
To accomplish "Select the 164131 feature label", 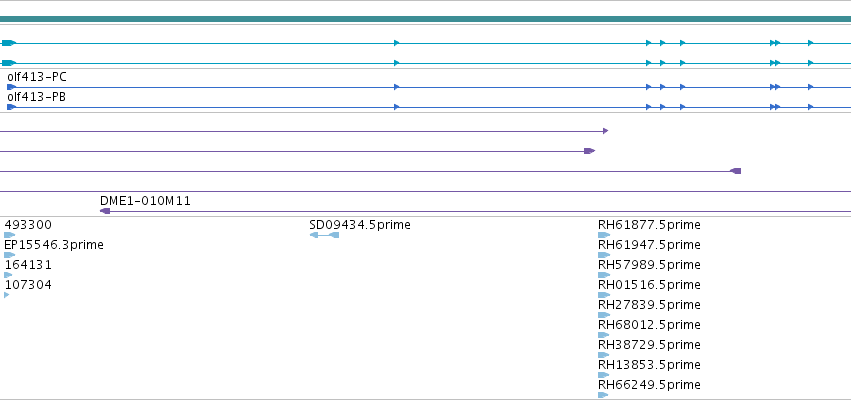I will [x=28, y=265].
